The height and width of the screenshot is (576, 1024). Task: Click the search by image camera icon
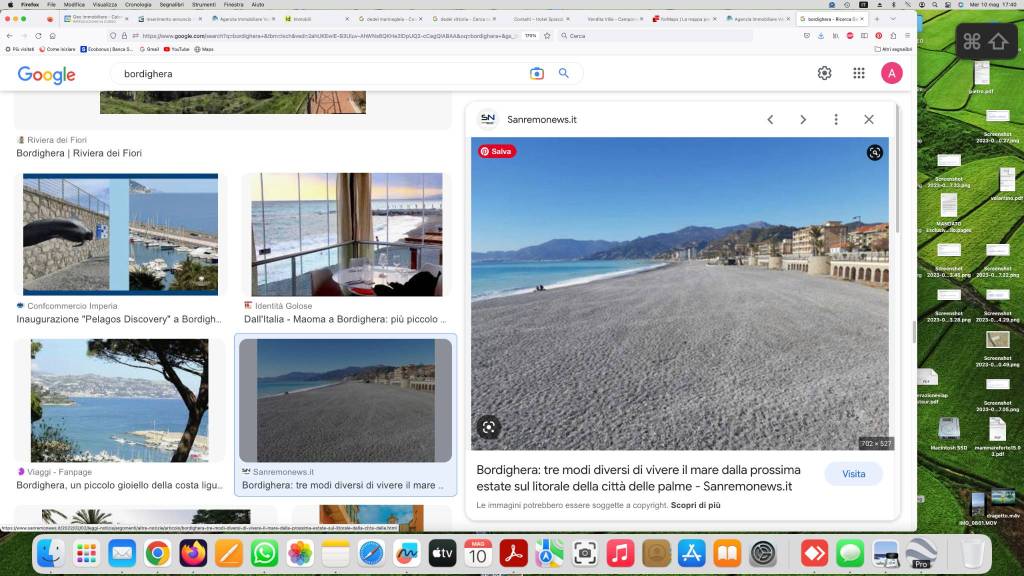click(x=537, y=73)
